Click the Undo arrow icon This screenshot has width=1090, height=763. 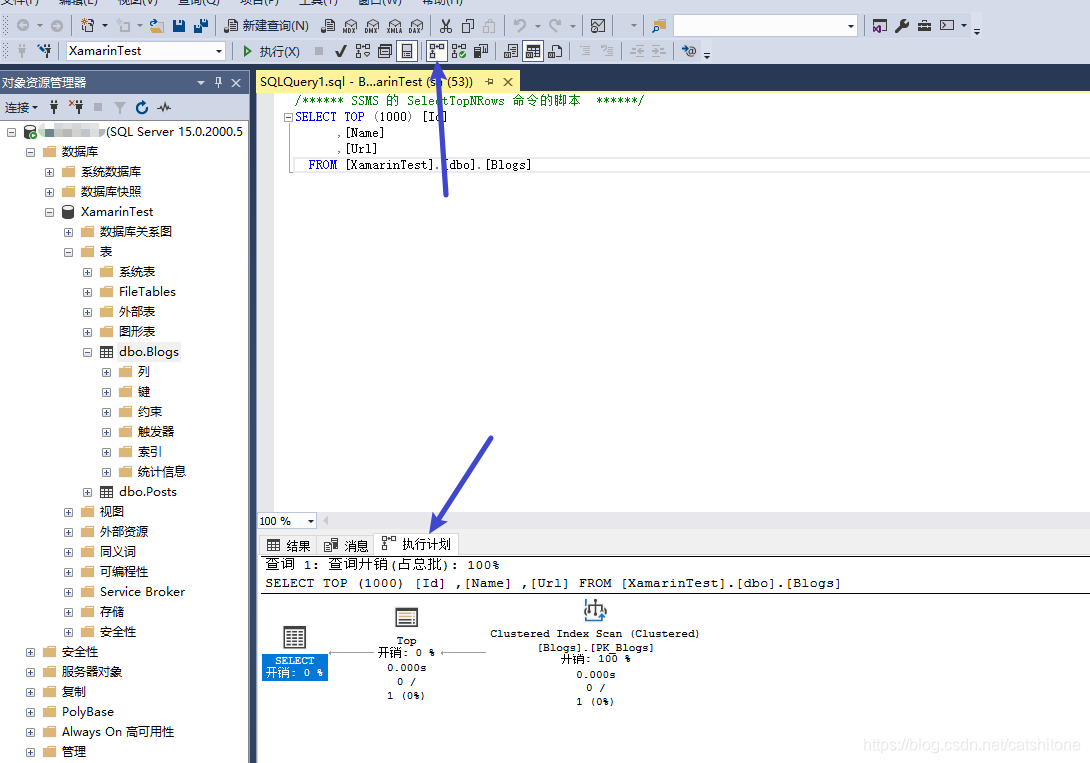click(519, 26)
